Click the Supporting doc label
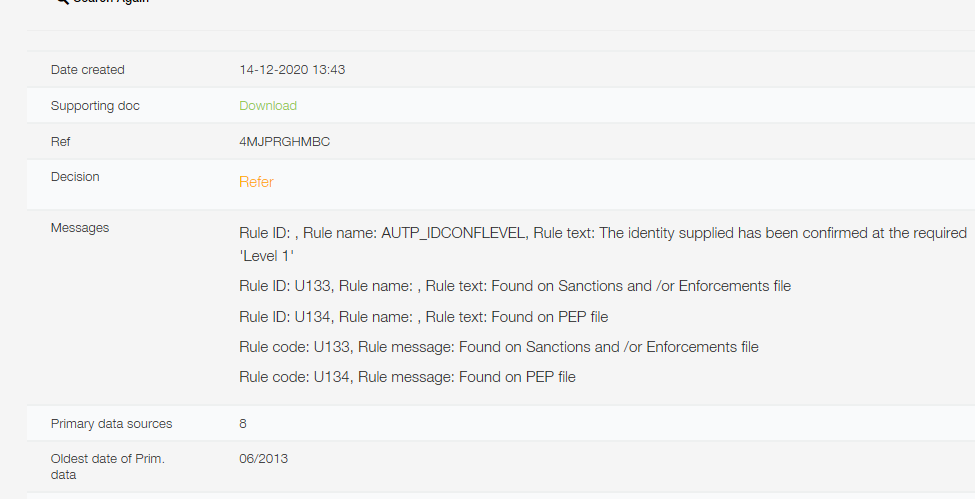The image size is (975, 499). click(x=95, y=106)
